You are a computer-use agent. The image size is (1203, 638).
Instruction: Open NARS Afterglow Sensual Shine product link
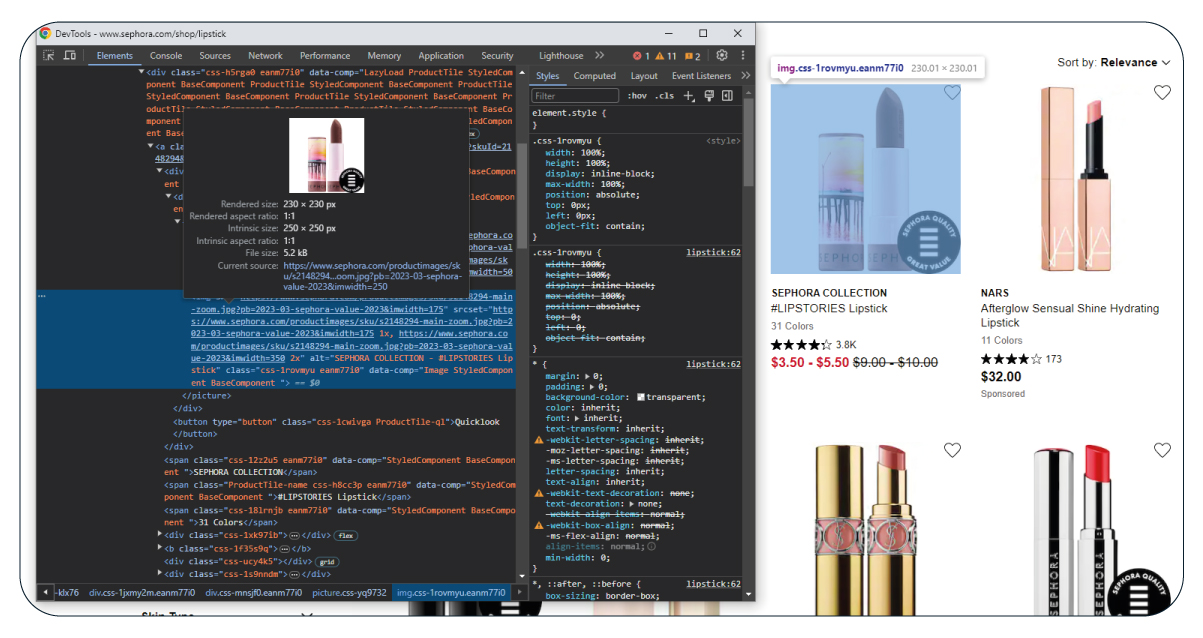[1070, 316]
